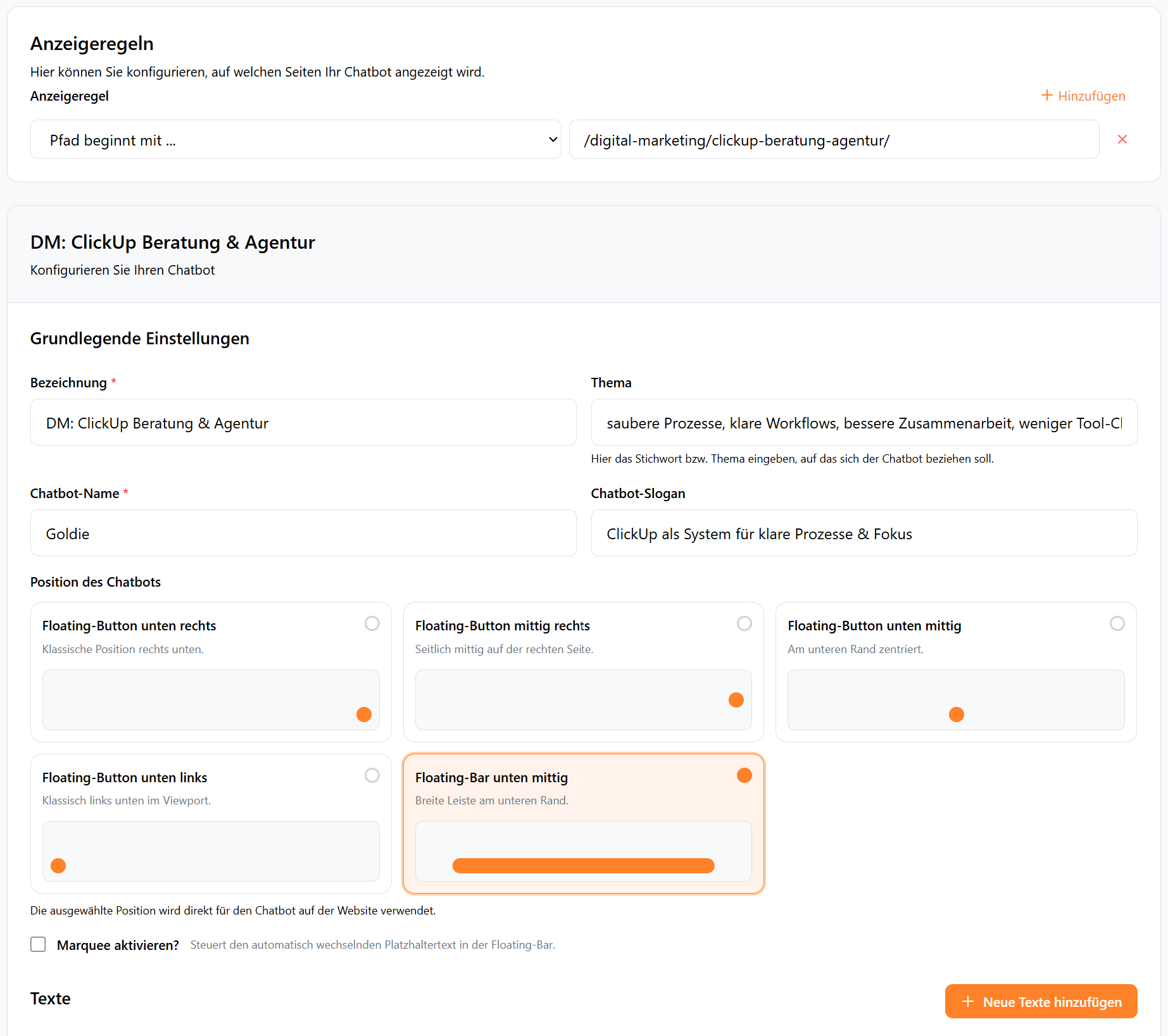
Task: Click the 'Anzeigeregeln' heading
Action: (x=92, y=44)
